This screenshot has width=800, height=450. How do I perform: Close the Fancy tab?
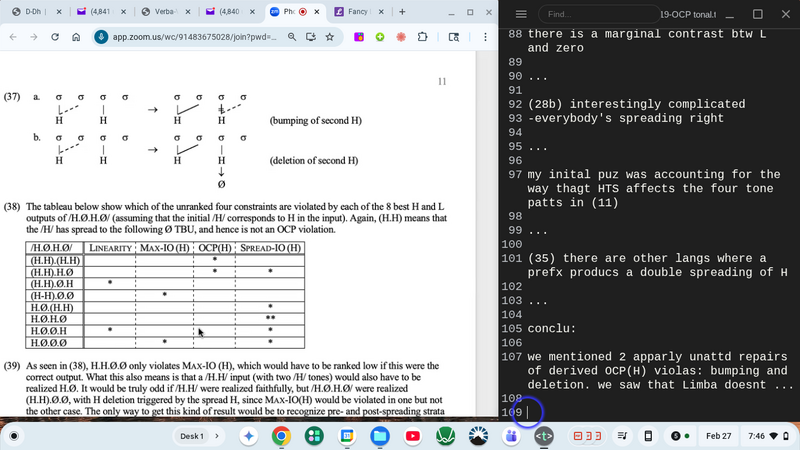click(381, 12)
